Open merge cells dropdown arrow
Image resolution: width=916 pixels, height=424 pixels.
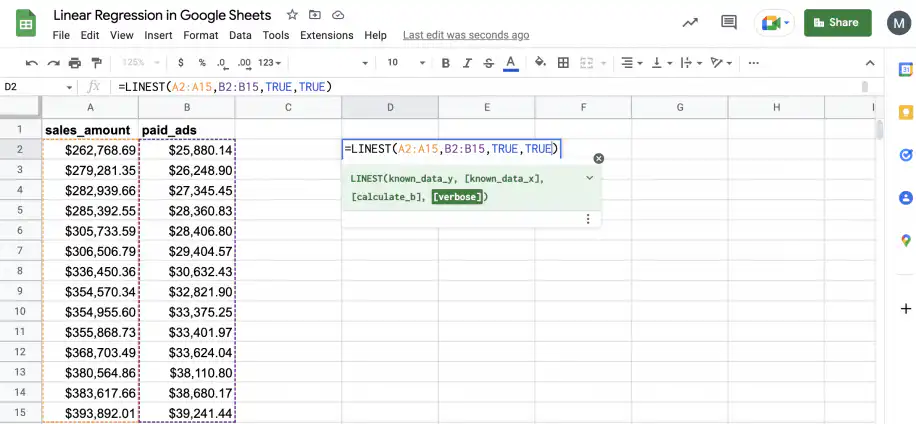tap(603, 63)
